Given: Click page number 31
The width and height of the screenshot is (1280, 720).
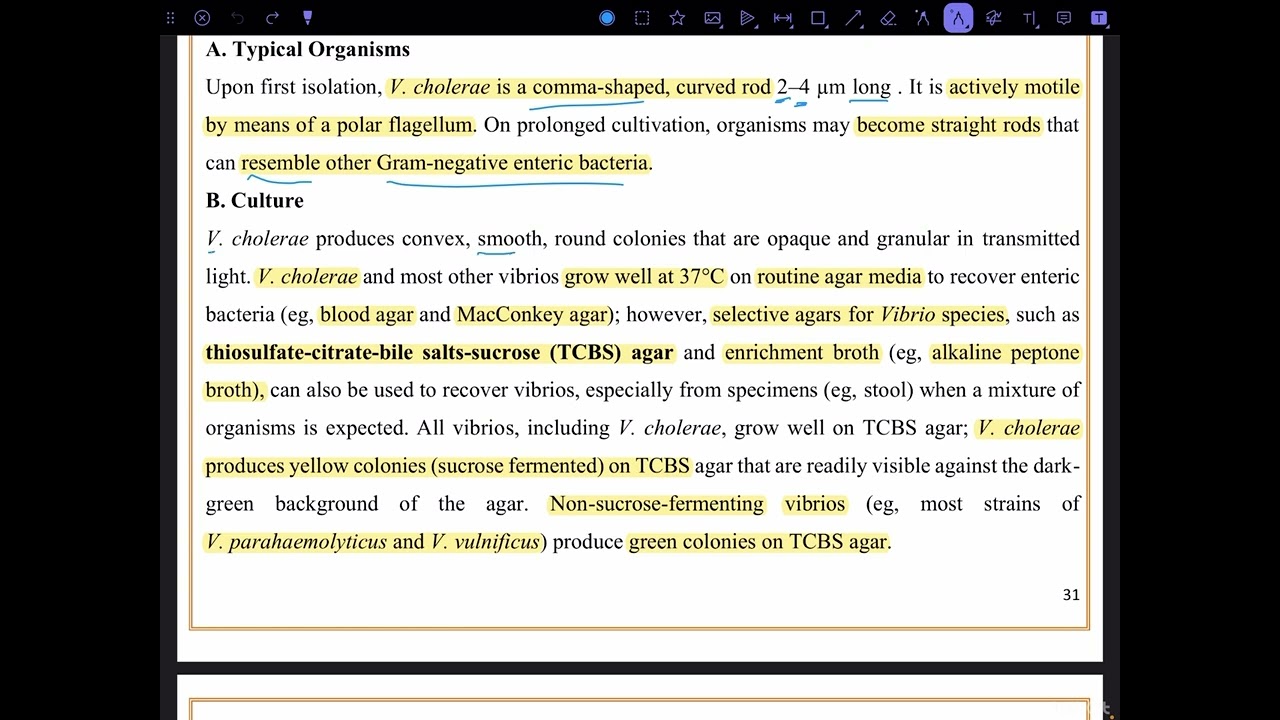Looking at the screenshot, I should 1071,595.
